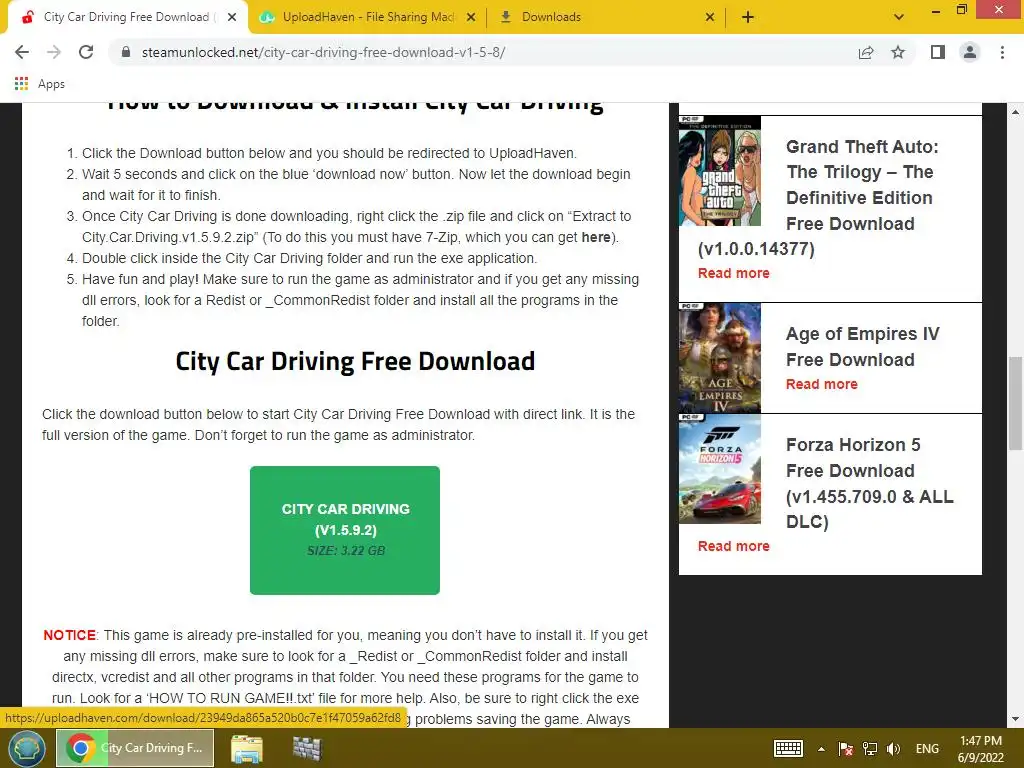Go back to the previous page
This screenshot has height=768, width=1024.
coord(22,52)
